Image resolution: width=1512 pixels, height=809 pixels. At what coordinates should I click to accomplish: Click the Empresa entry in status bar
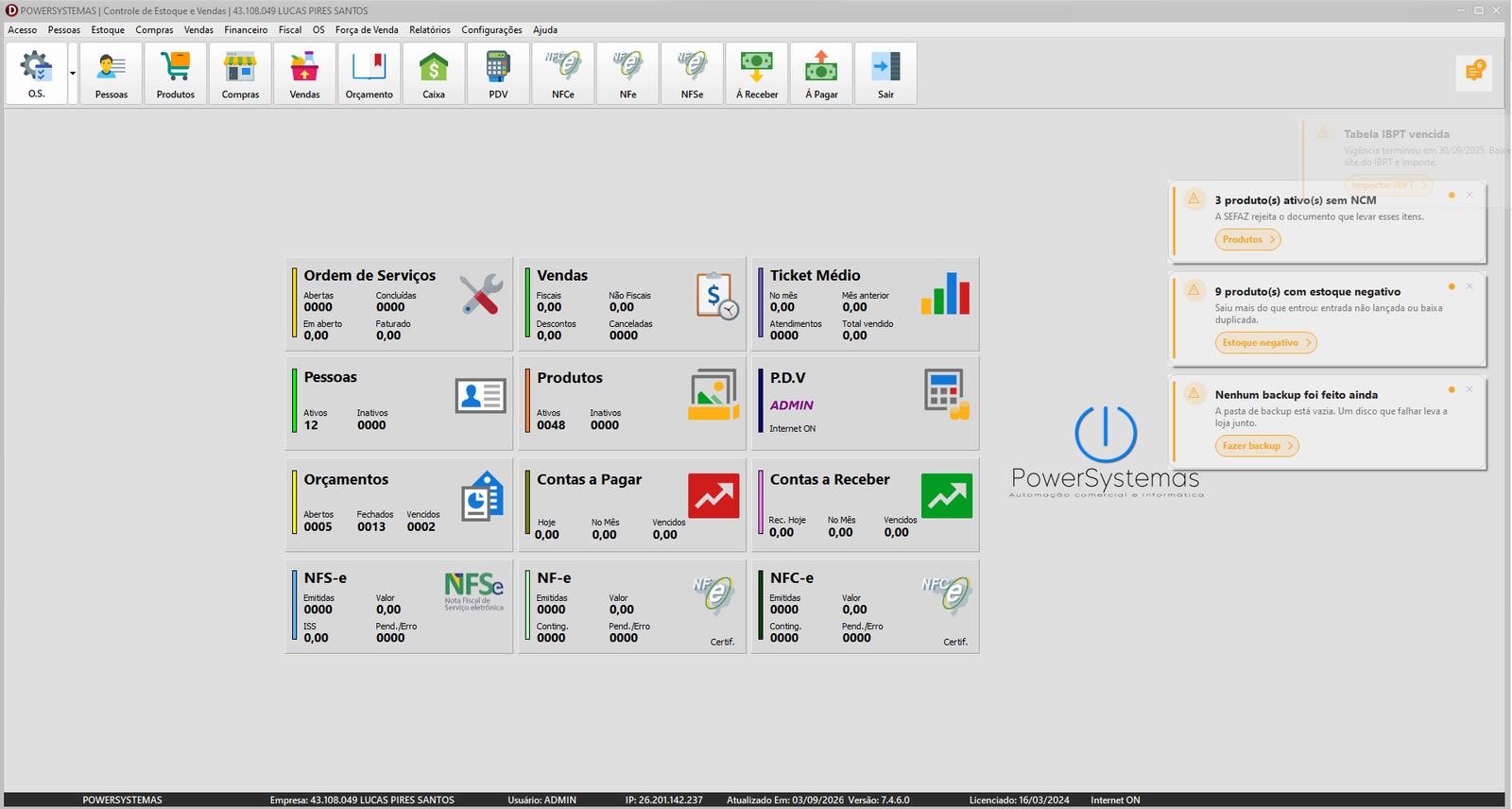click(362, 800)
